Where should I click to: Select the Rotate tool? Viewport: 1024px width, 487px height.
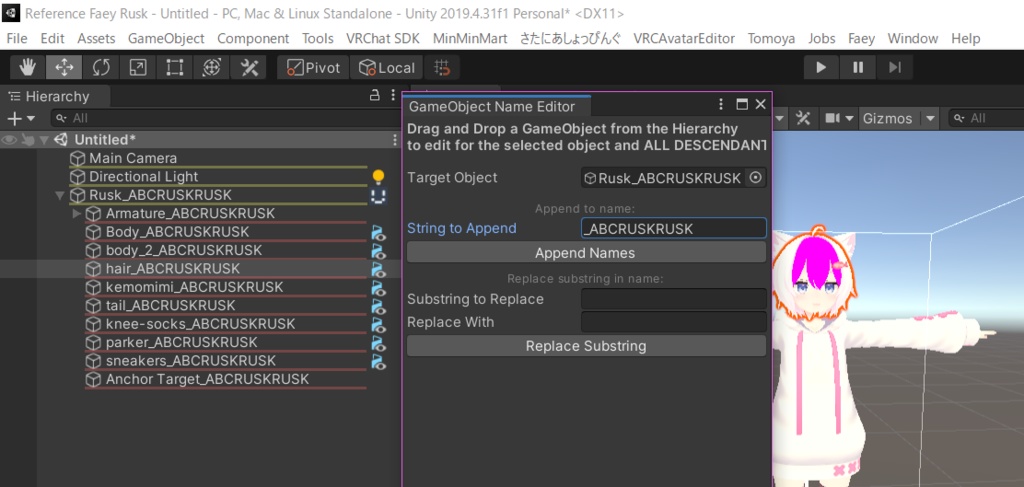point(101,67)
